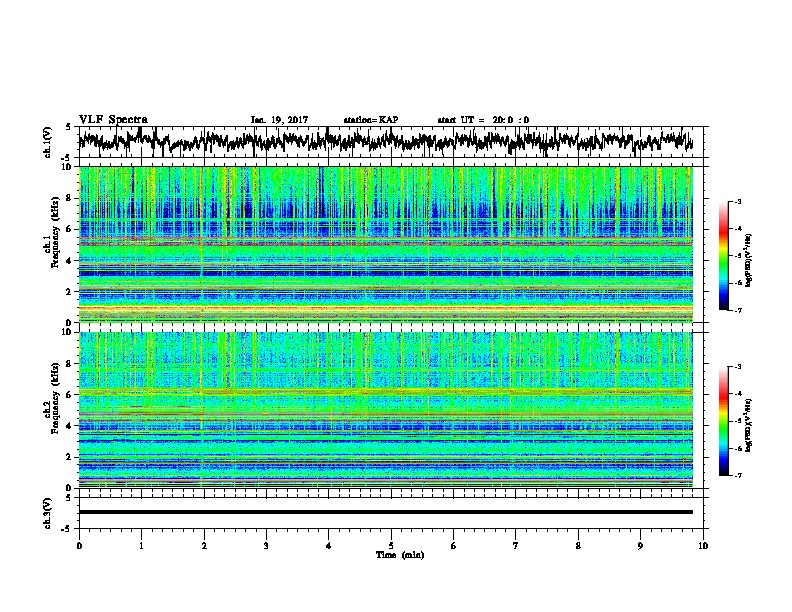Click time-axis tick label "10" at right end
The image size is (792, 612).
coord(703,546)
